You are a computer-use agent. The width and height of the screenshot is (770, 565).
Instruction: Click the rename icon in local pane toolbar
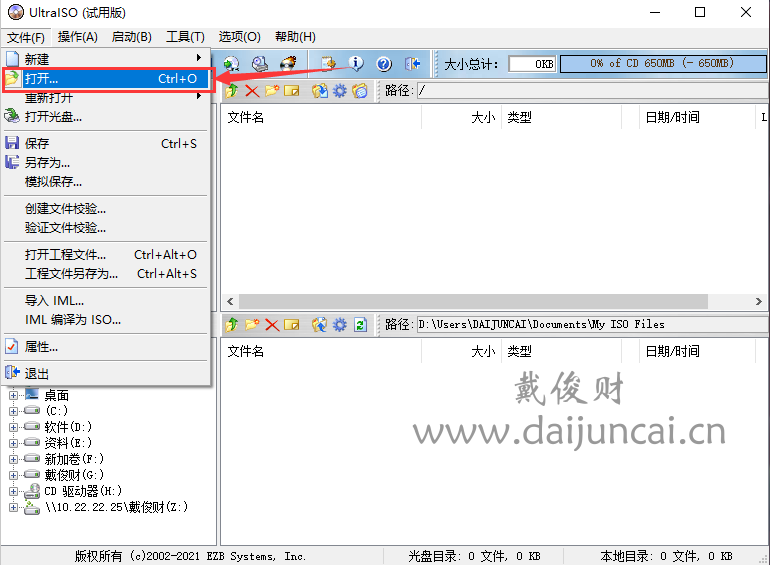[291, 324]
